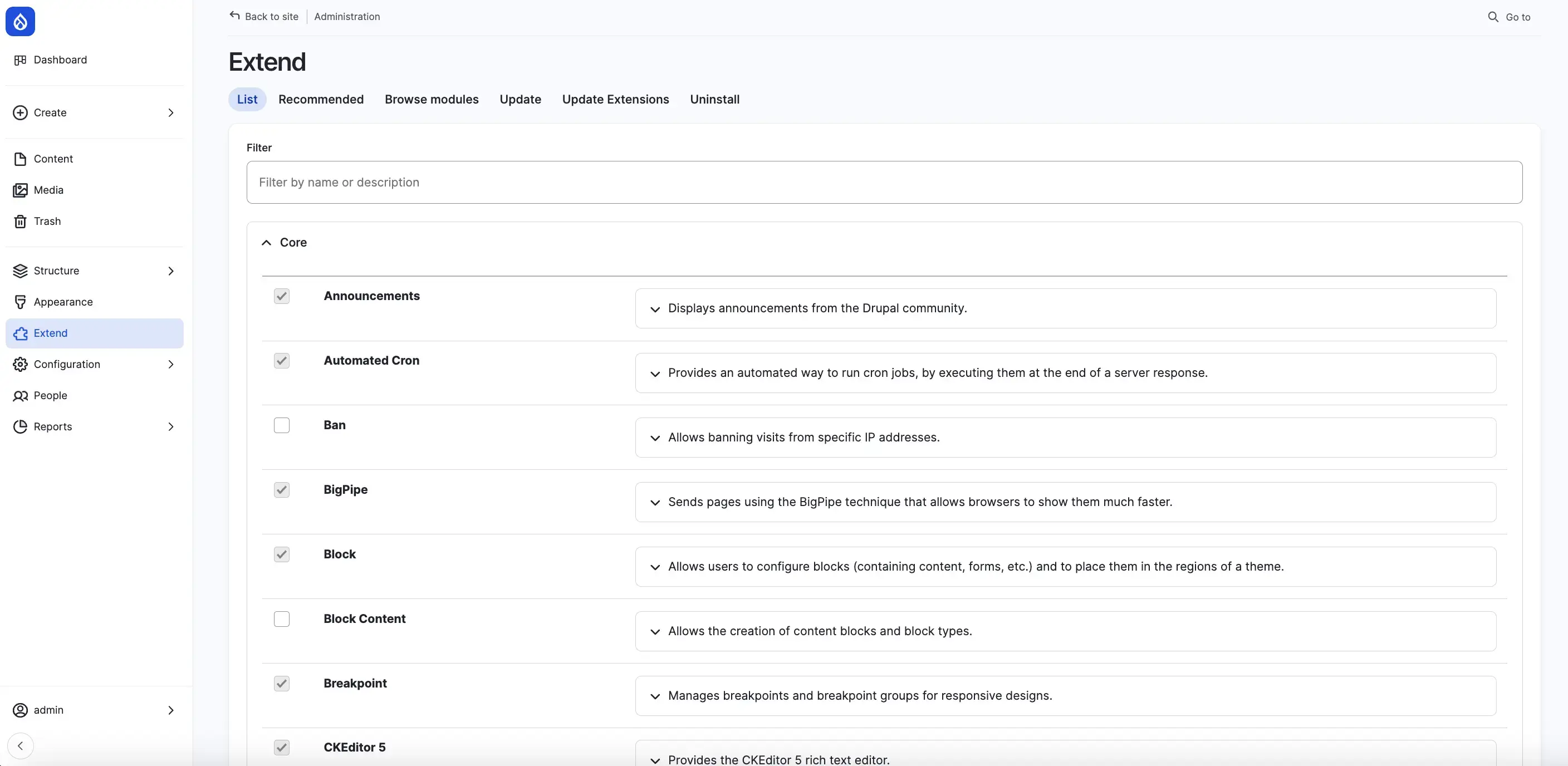This screenshot has width=1568, height=766.
Task: Open People using its icon
Action: [20, 395]
